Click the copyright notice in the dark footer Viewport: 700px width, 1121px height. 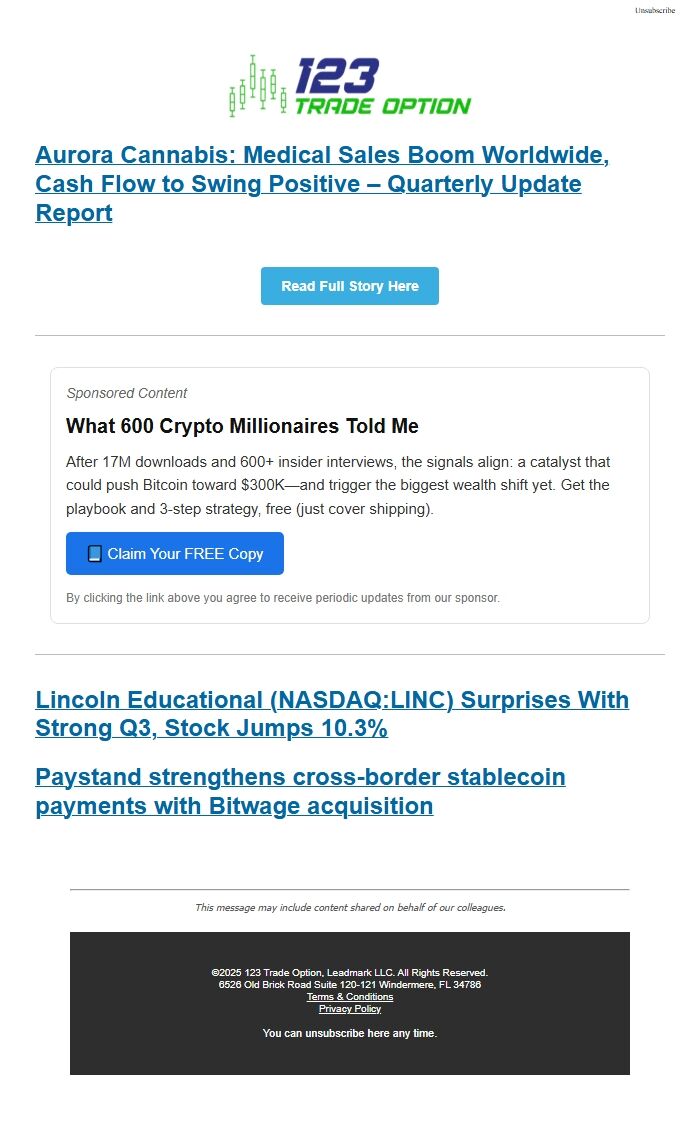[349, 972]
